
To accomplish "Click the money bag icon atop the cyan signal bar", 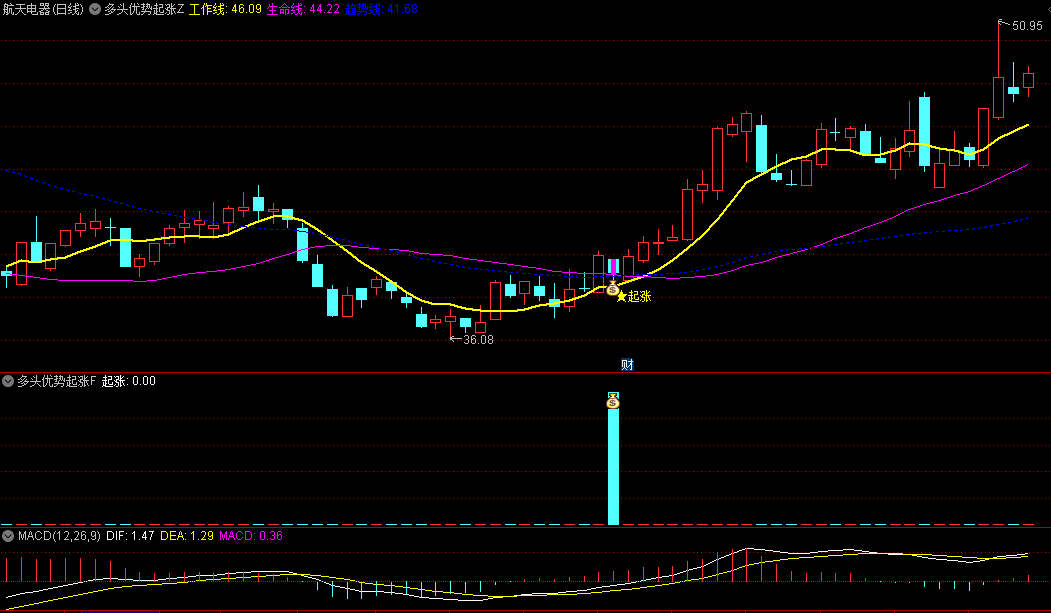I will tap(613, 401).
